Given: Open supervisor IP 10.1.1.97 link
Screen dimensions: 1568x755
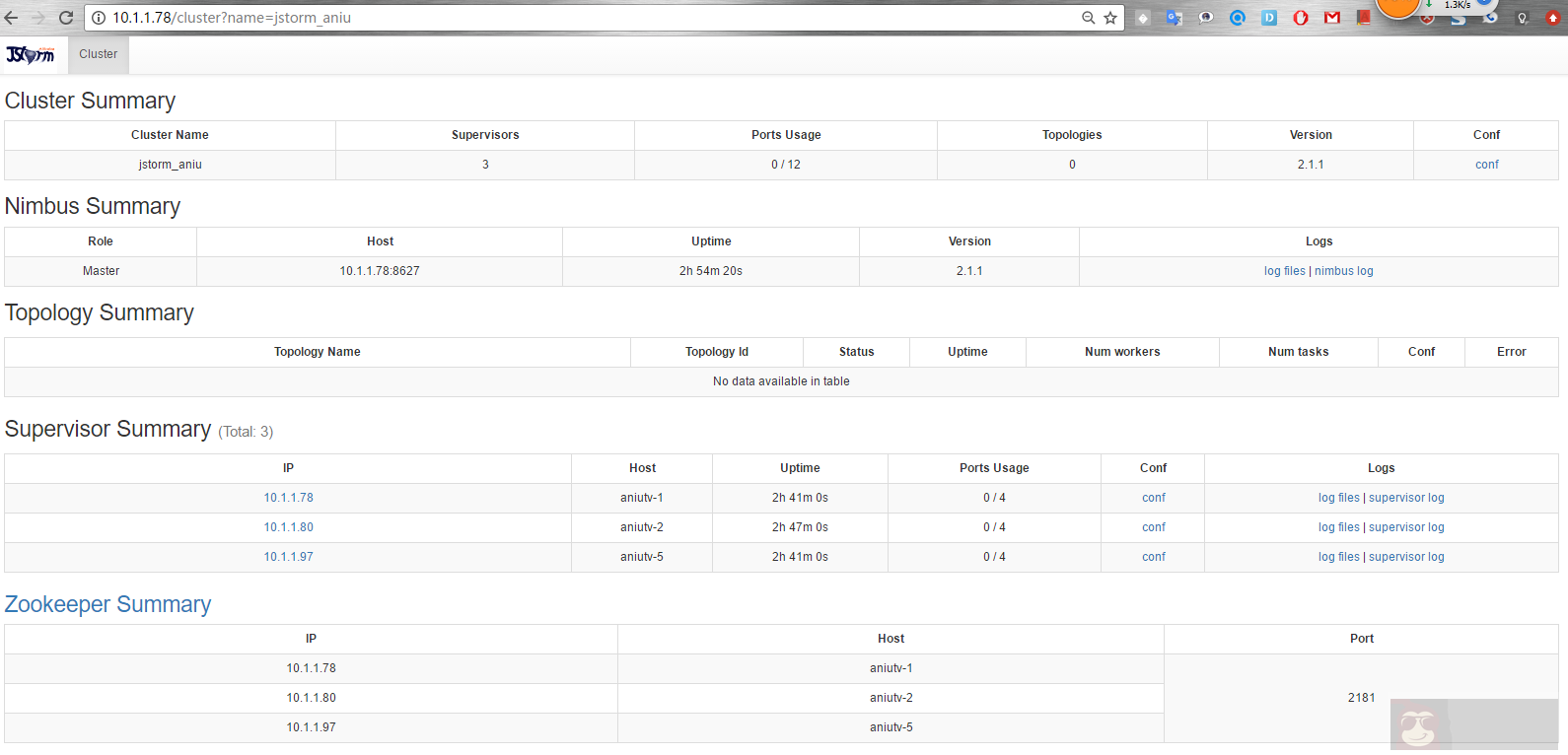Looking at the screenshot, I should (x=288, y=557).
